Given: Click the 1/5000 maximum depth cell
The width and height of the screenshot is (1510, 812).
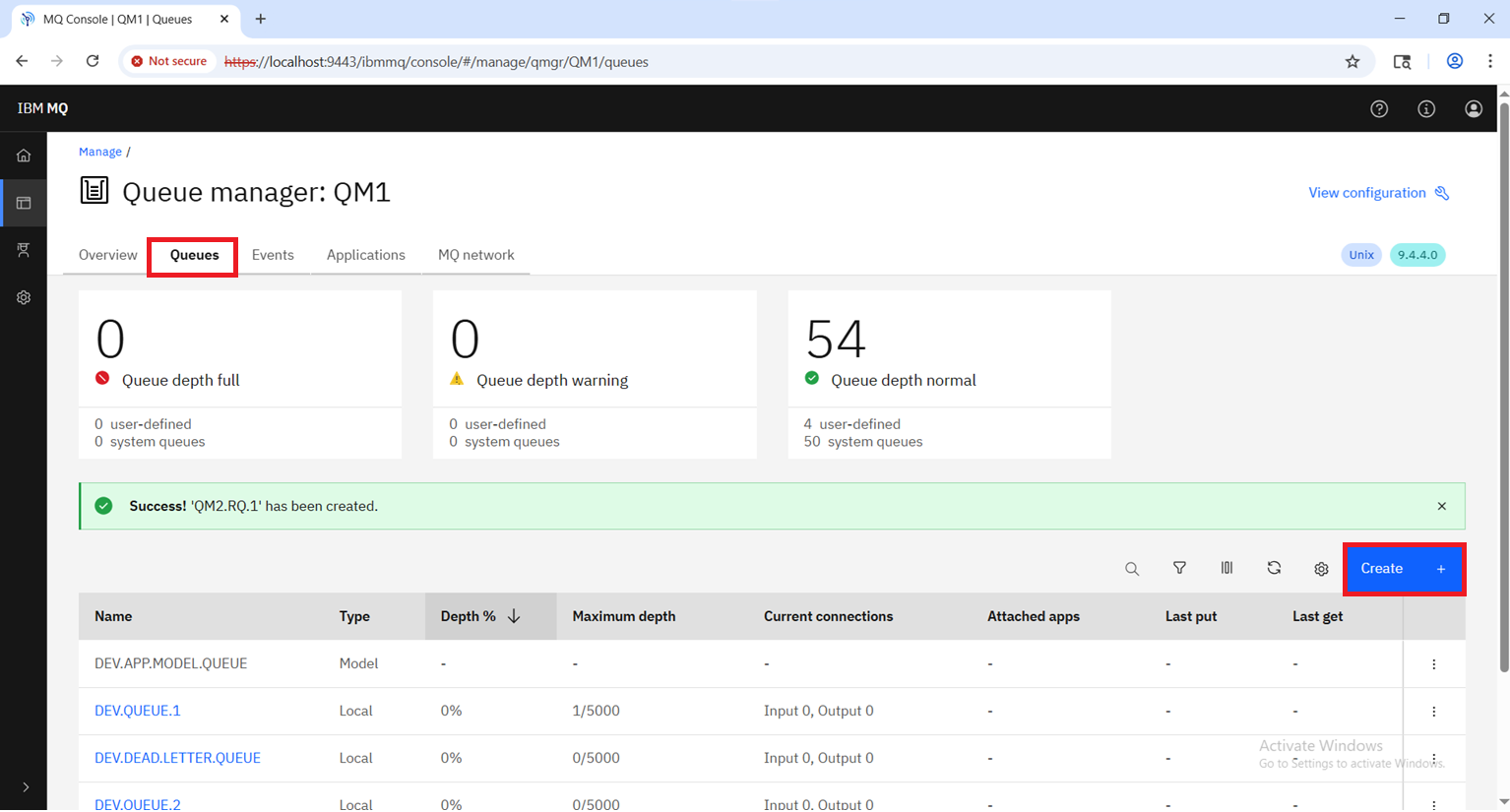Looking at the screenshot, I should (x=596, y=711).
